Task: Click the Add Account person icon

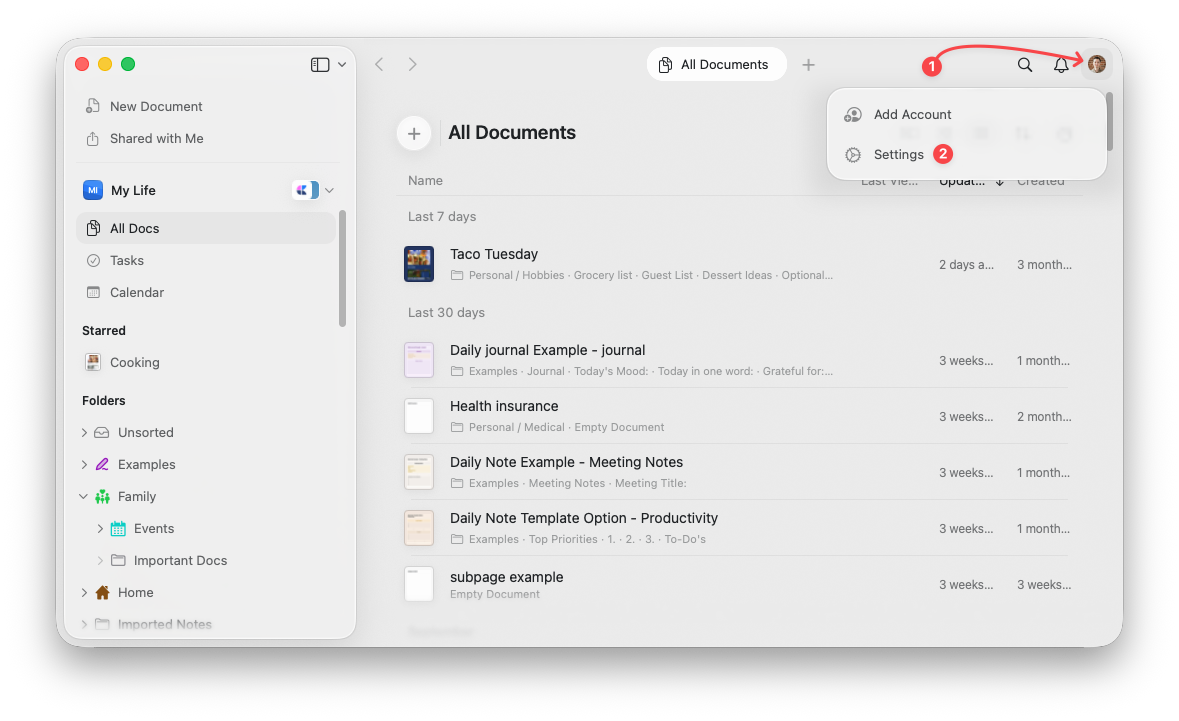Action: pyautogui.click(x=853, y=114)
